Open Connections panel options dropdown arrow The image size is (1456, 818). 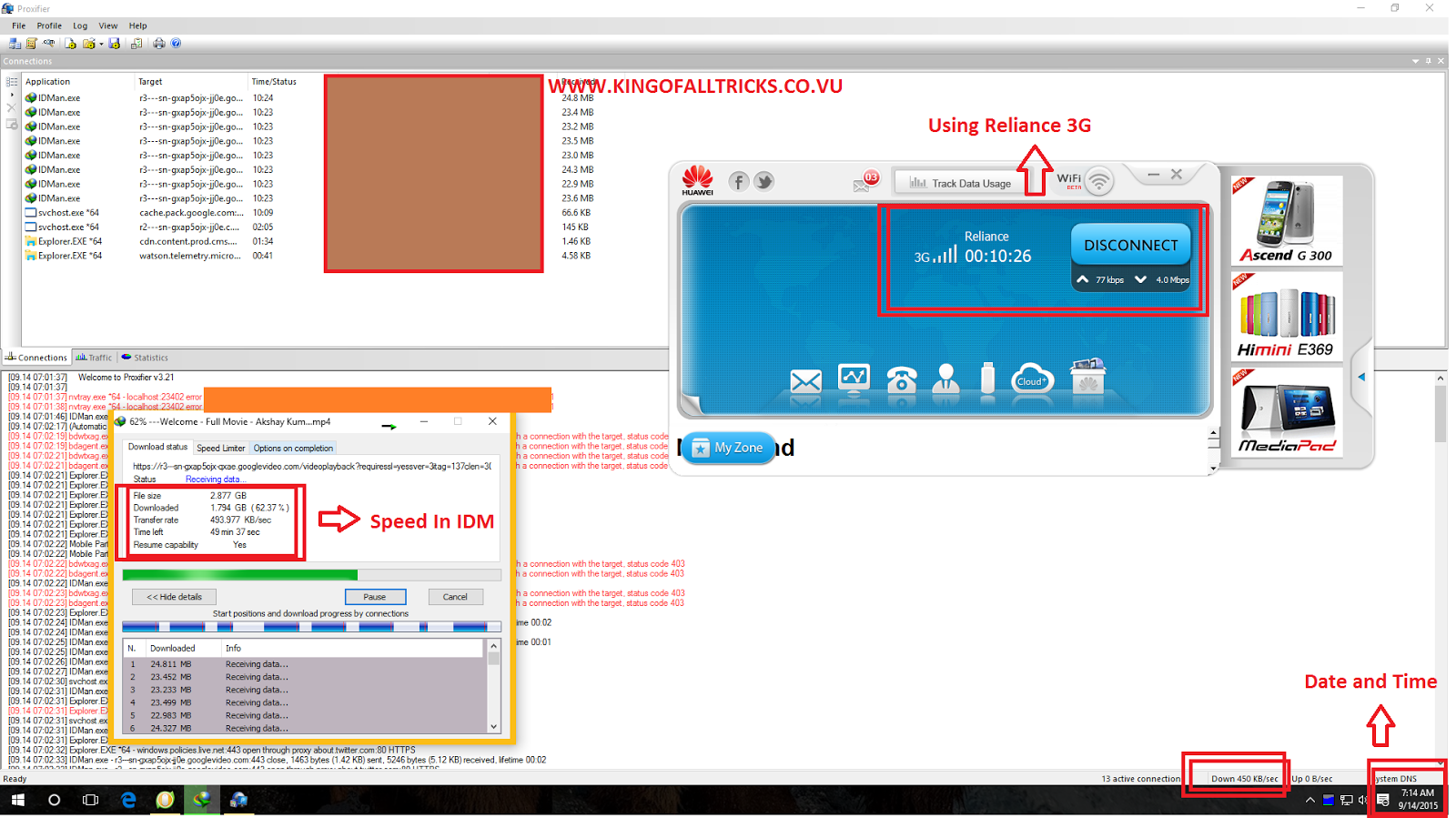(x=1415, y=61)
